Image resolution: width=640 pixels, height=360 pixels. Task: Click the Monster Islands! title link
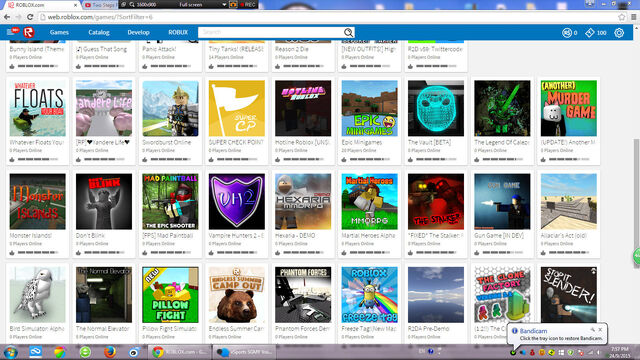[x=31, y=236]
